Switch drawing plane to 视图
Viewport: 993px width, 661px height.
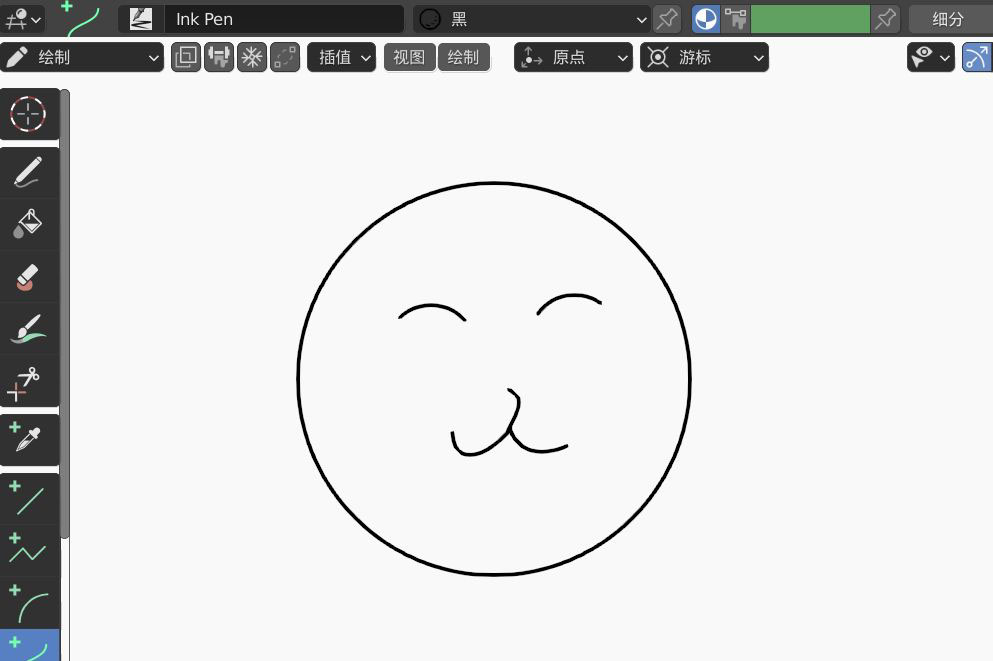(409, 57)
